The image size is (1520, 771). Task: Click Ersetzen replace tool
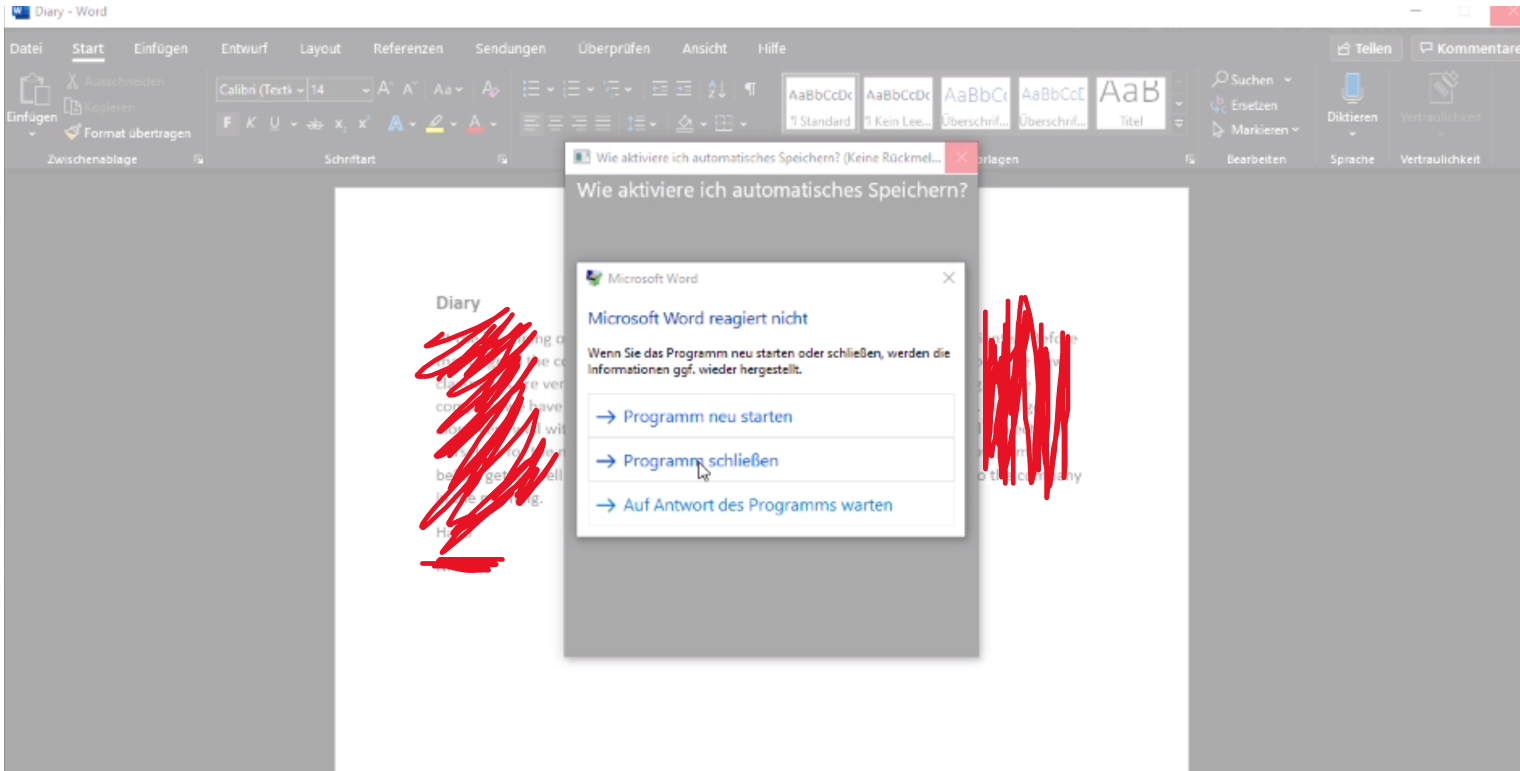pyautogui.click(x=1244, y=105)
